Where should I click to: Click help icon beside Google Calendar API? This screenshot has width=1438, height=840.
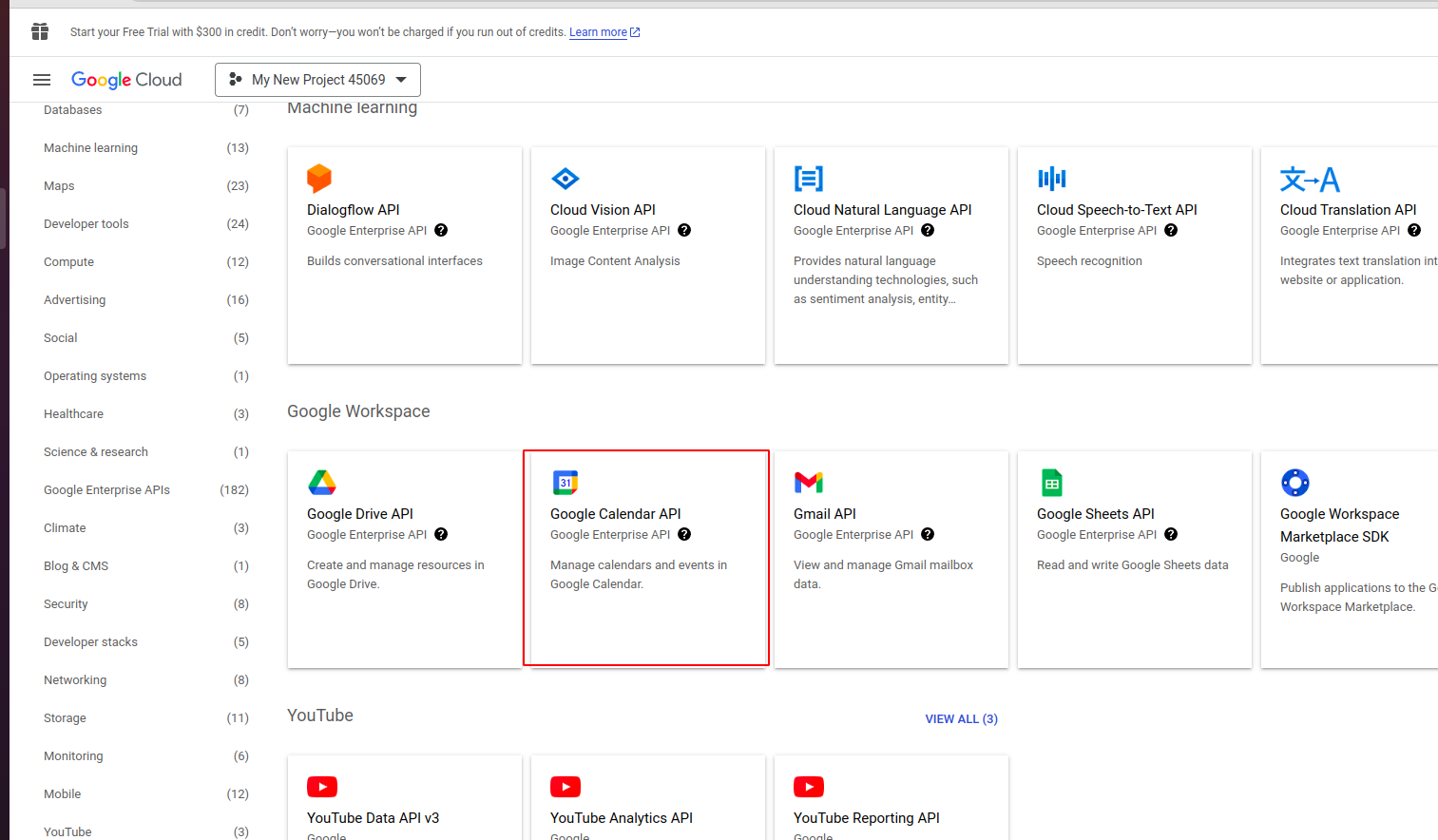click(684, 535)
